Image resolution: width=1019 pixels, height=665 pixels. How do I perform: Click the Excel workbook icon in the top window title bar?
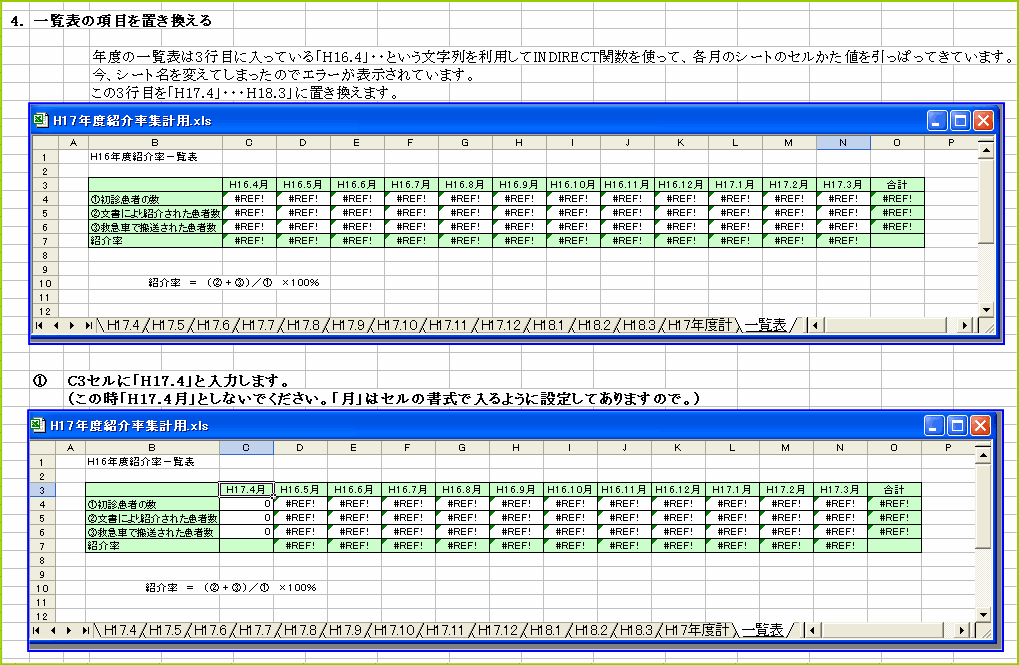pos(42,119)
